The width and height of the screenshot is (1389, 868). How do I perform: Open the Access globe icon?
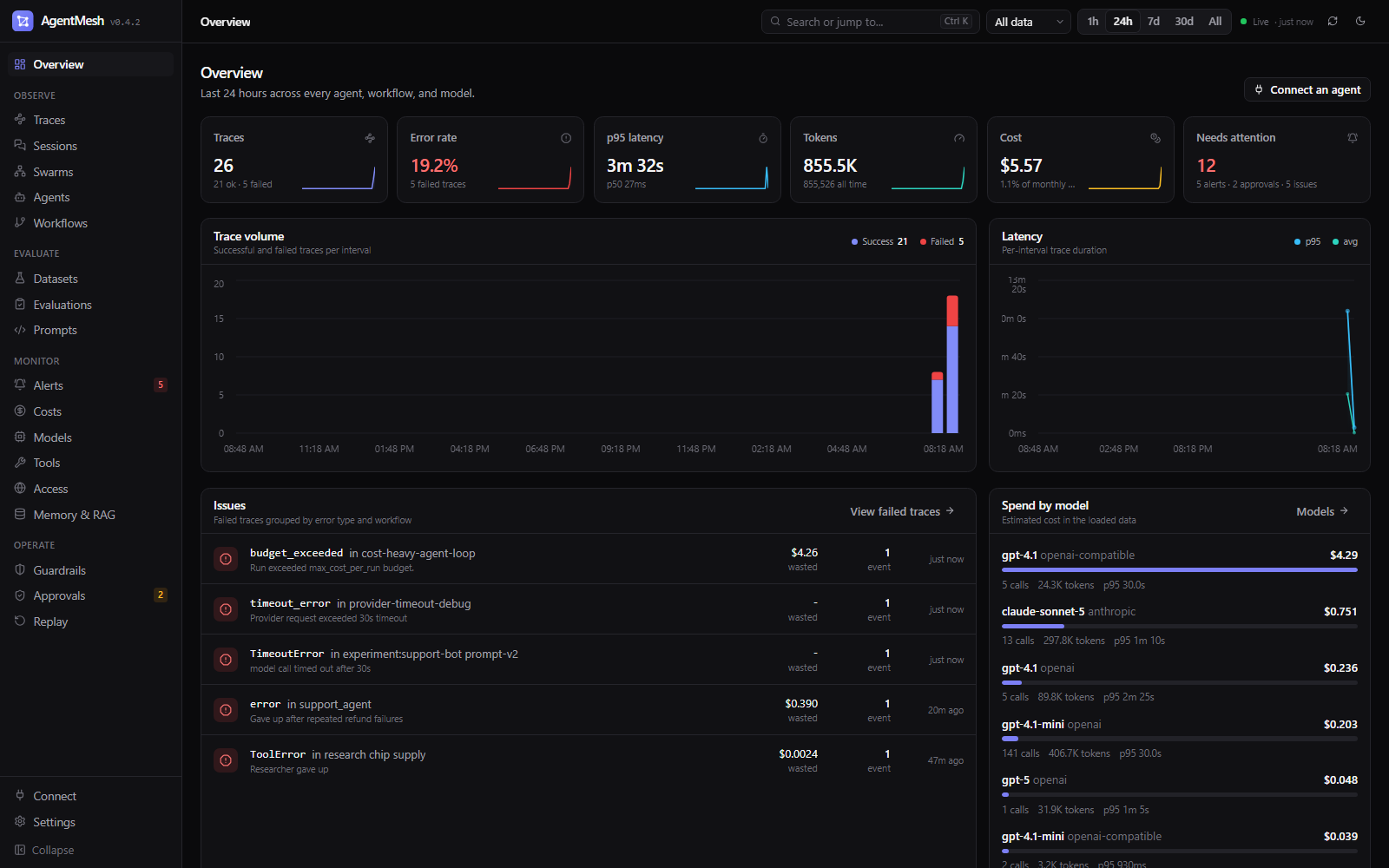coord(20,489)
